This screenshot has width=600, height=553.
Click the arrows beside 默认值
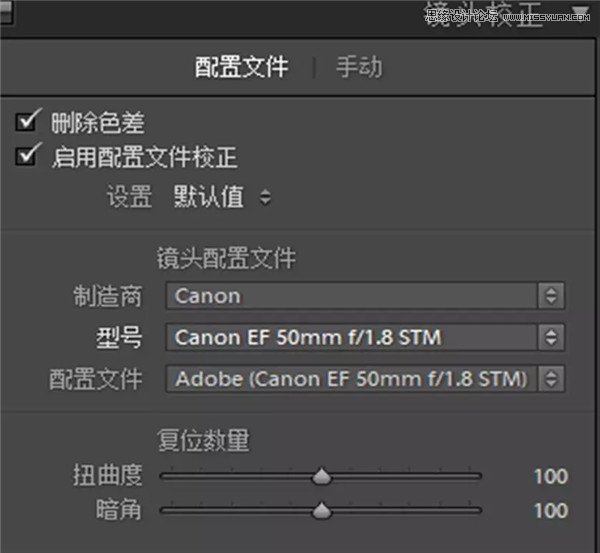point(265,198)
